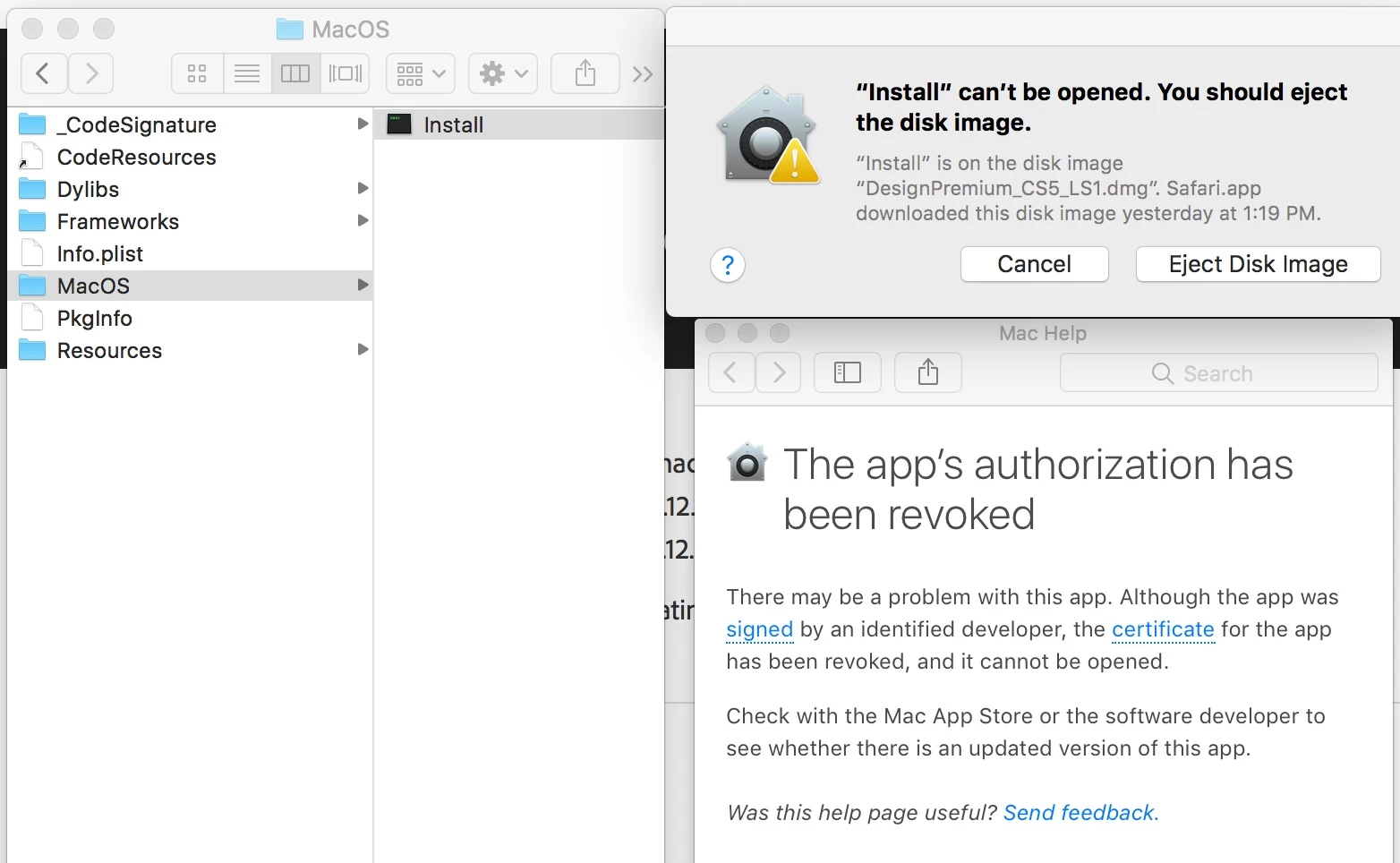Go forward in Mac Help window
This screenshot has height=863, width=1400.
(778, 372)
